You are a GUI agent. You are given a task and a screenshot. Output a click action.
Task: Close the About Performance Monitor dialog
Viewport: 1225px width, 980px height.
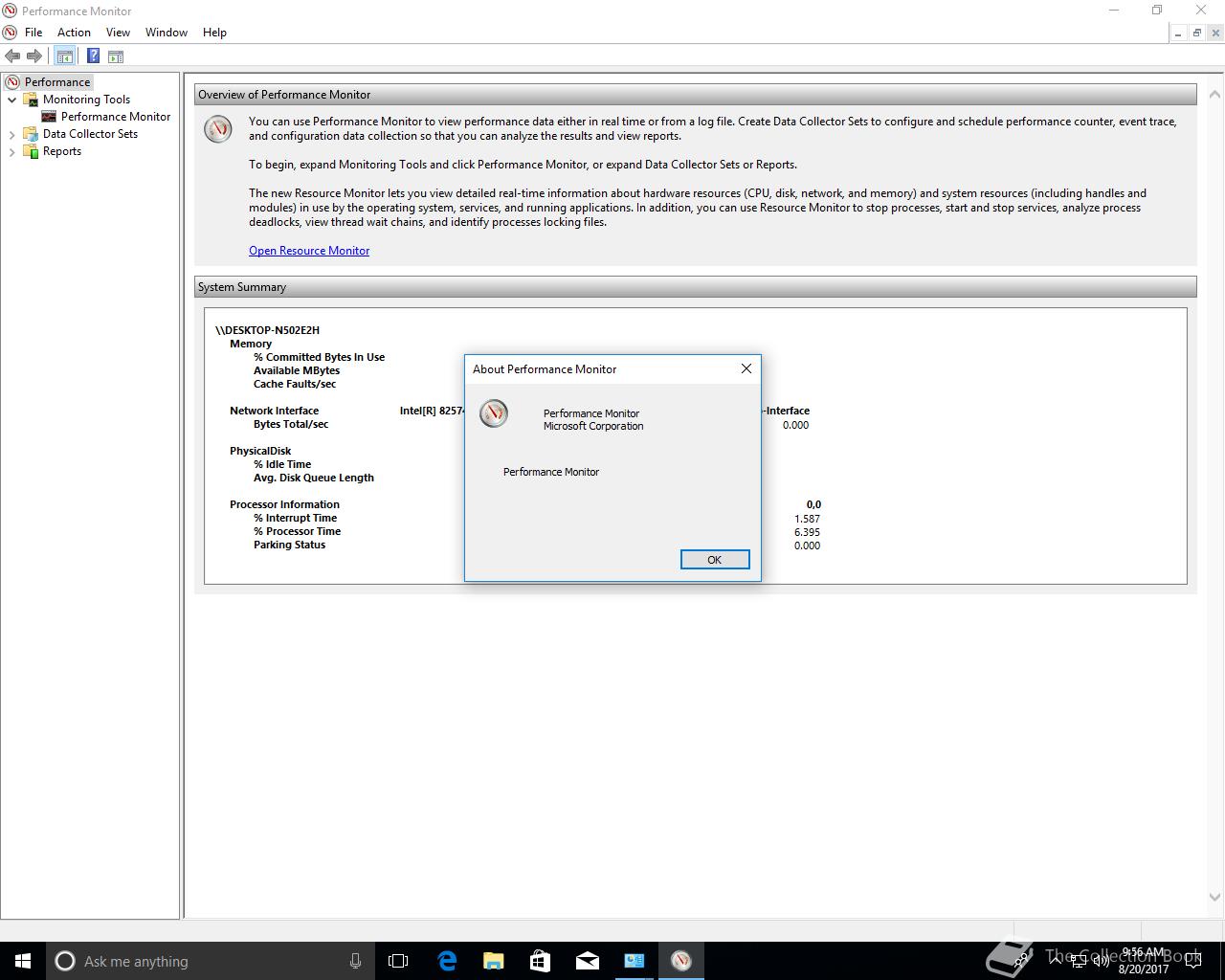tap(746, 368)
